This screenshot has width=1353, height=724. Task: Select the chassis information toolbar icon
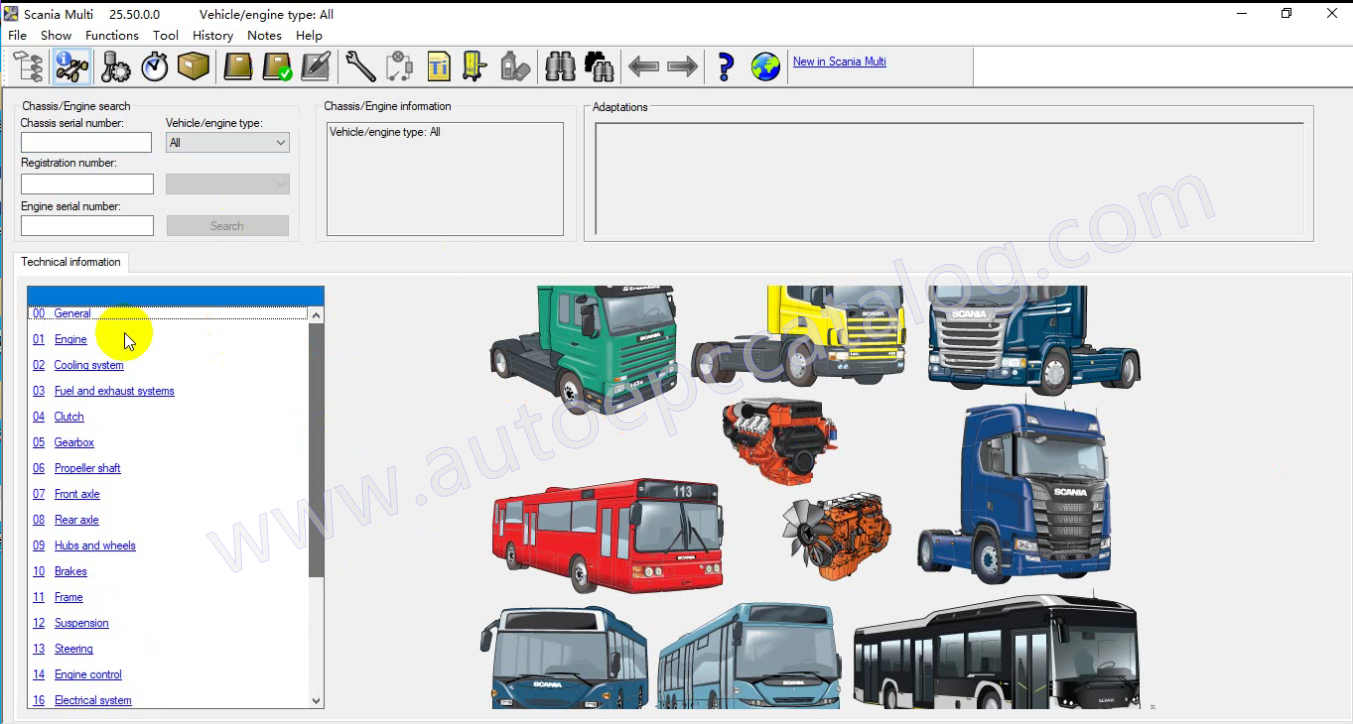71,67
